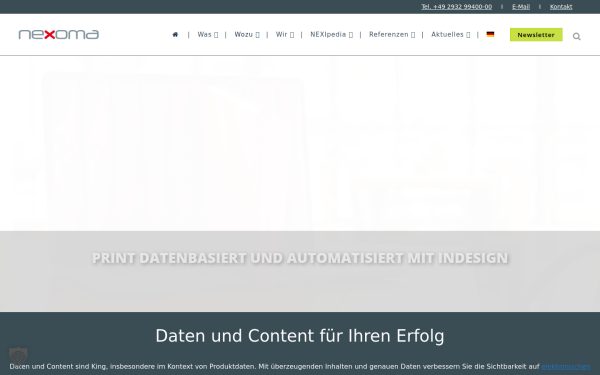Expand the NEXIpedia submenu arrow
The image size is (600, 375).
pos(351,35)
